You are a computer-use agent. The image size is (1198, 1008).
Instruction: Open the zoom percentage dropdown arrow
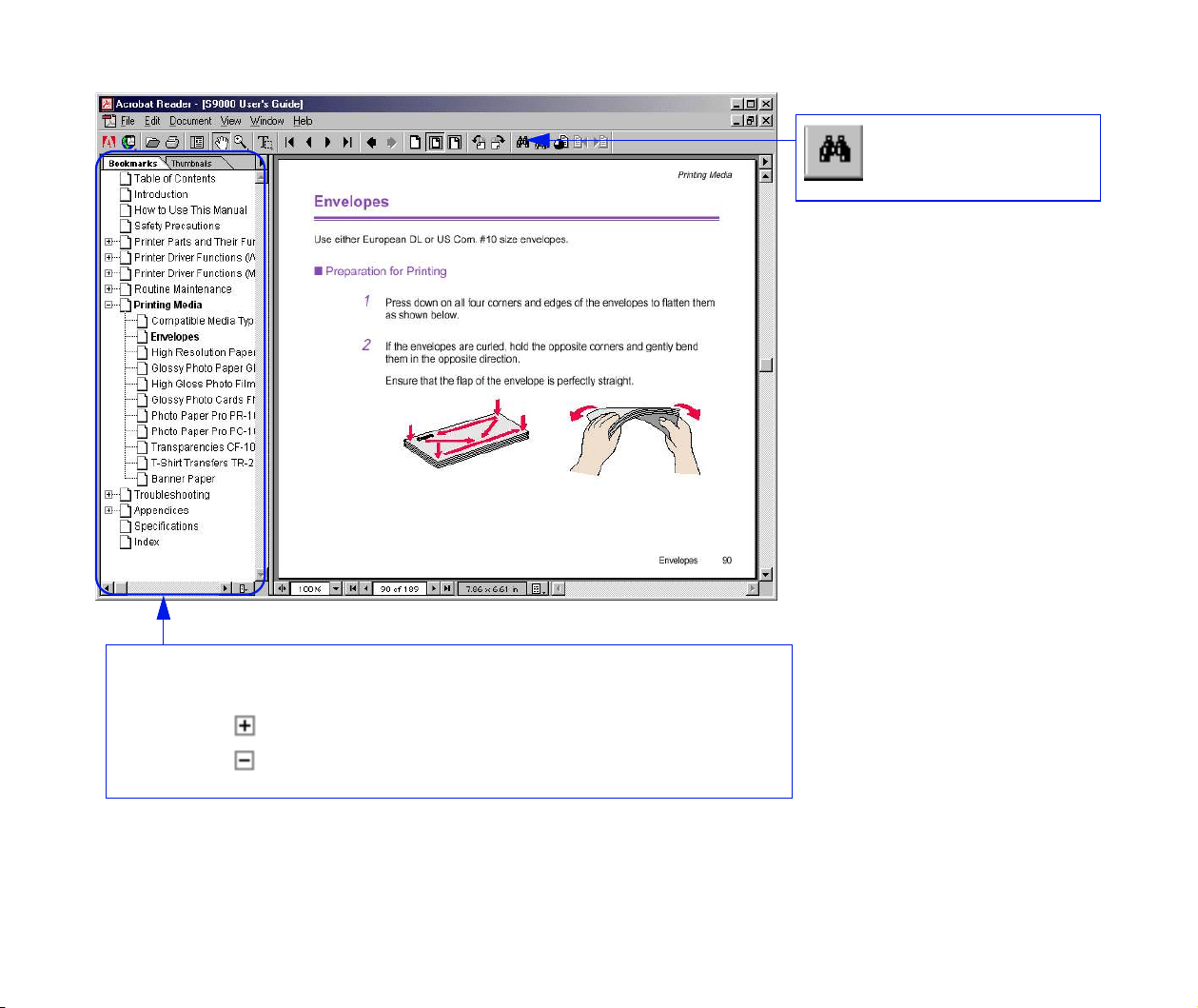pos(335,589)
